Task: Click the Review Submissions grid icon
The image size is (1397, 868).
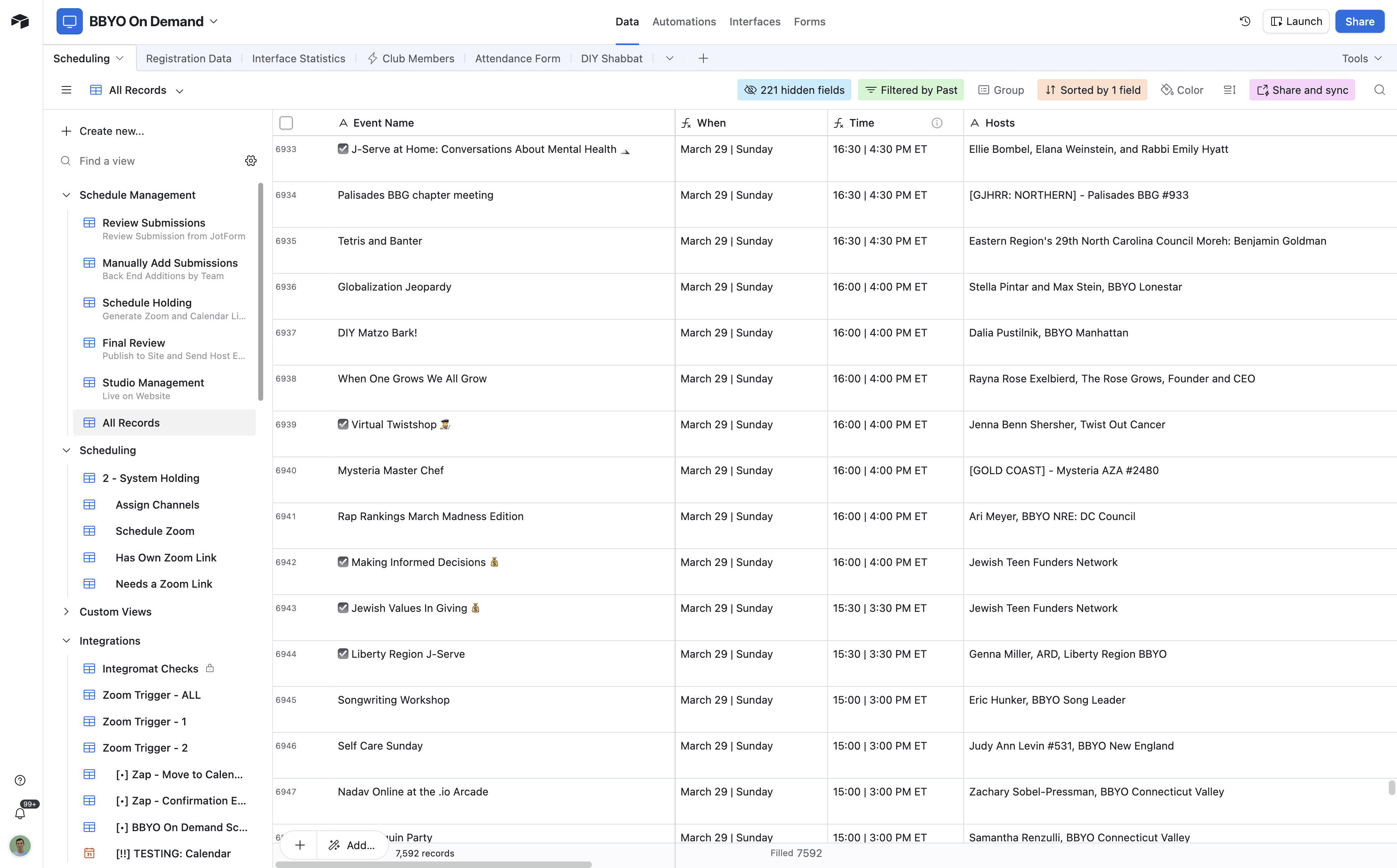Action: pyautogui.click(x=90, y=223)
